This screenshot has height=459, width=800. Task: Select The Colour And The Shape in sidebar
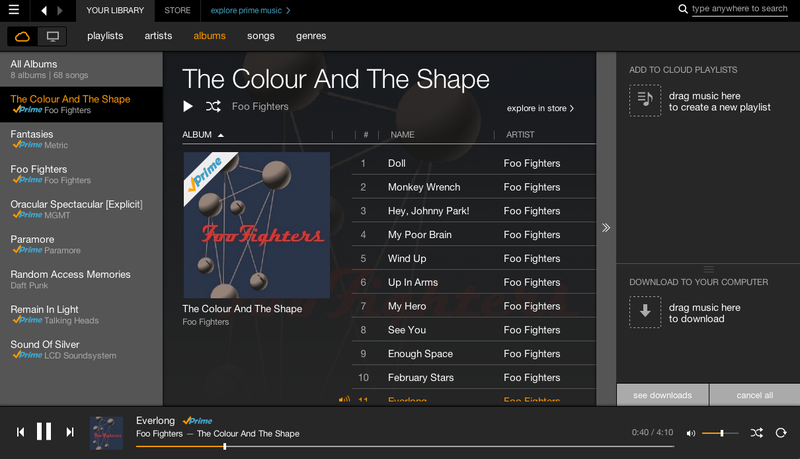click(81, 104)
